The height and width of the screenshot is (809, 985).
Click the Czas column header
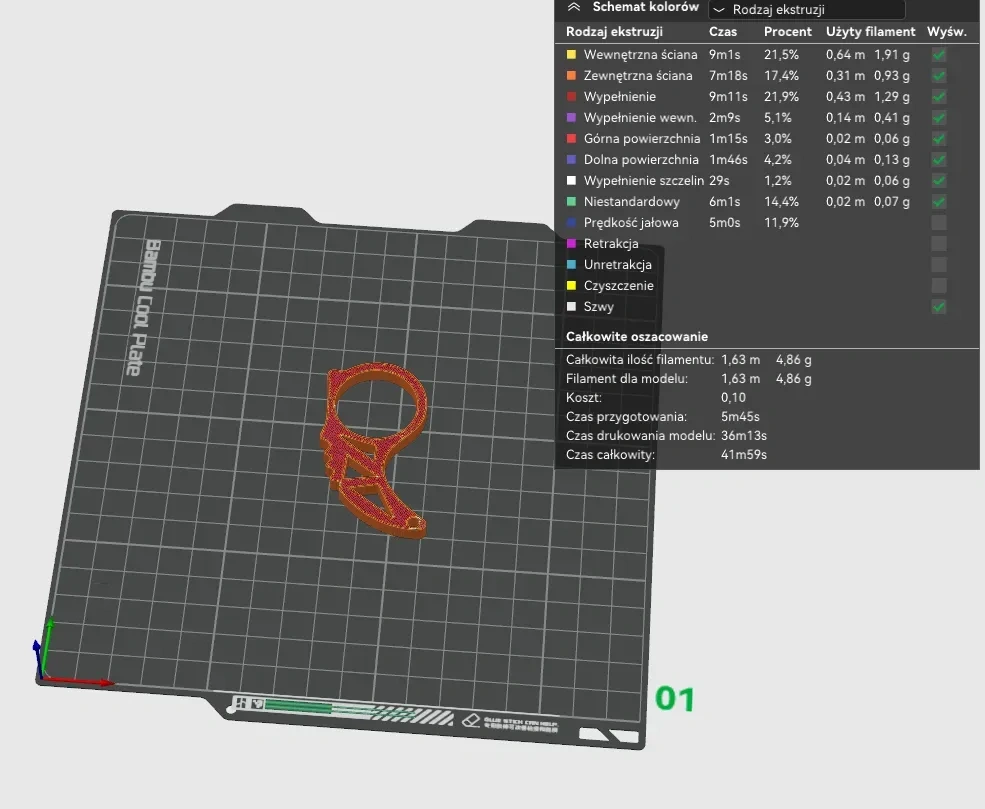(723, 32)
